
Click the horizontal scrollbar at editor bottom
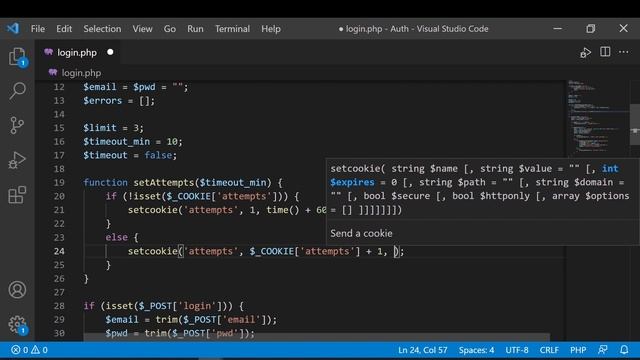316,337
